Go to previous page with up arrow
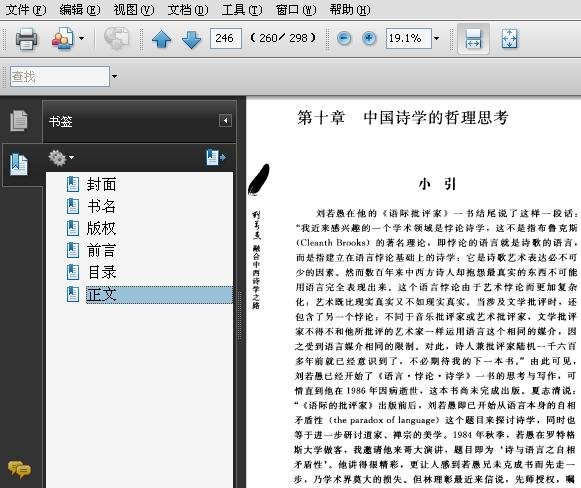Viewport: 581px width, 488px height. pyautogui.click(x=162, y=39)
